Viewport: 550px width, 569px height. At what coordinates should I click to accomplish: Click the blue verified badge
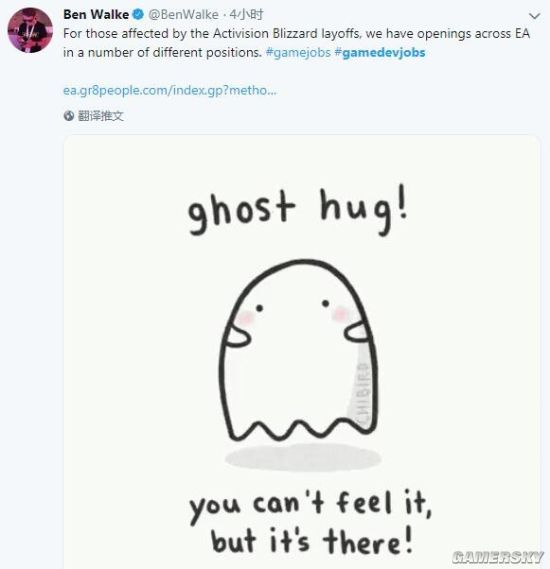tap(138, 15)
